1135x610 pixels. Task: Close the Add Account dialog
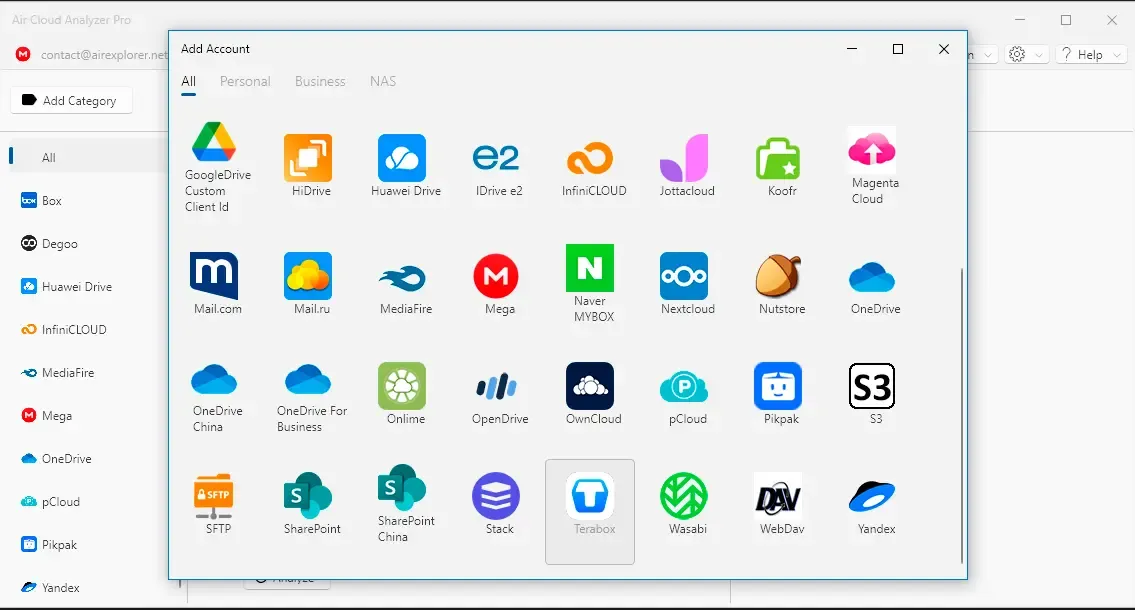click(944, 49)
